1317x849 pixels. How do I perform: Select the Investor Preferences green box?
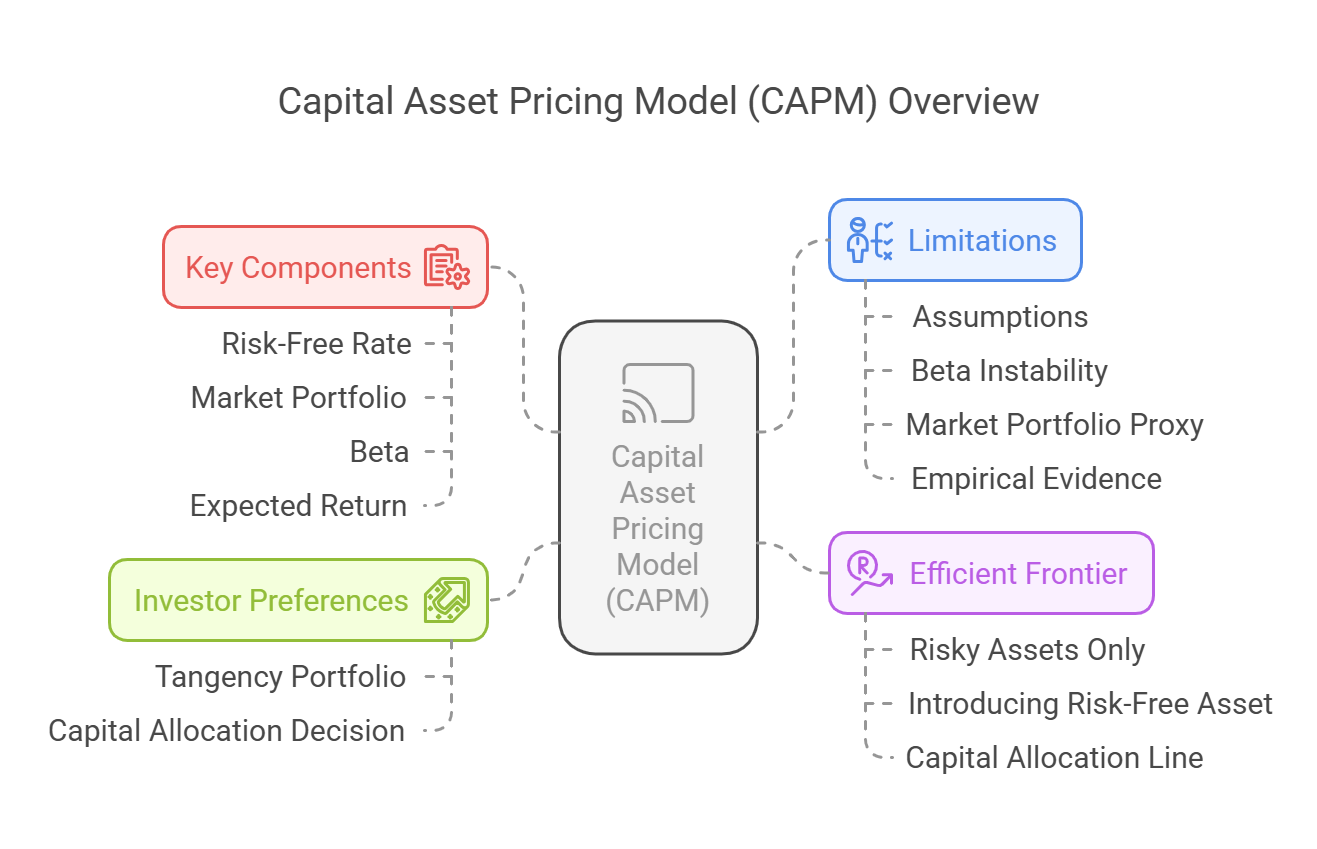click(298, 600)
